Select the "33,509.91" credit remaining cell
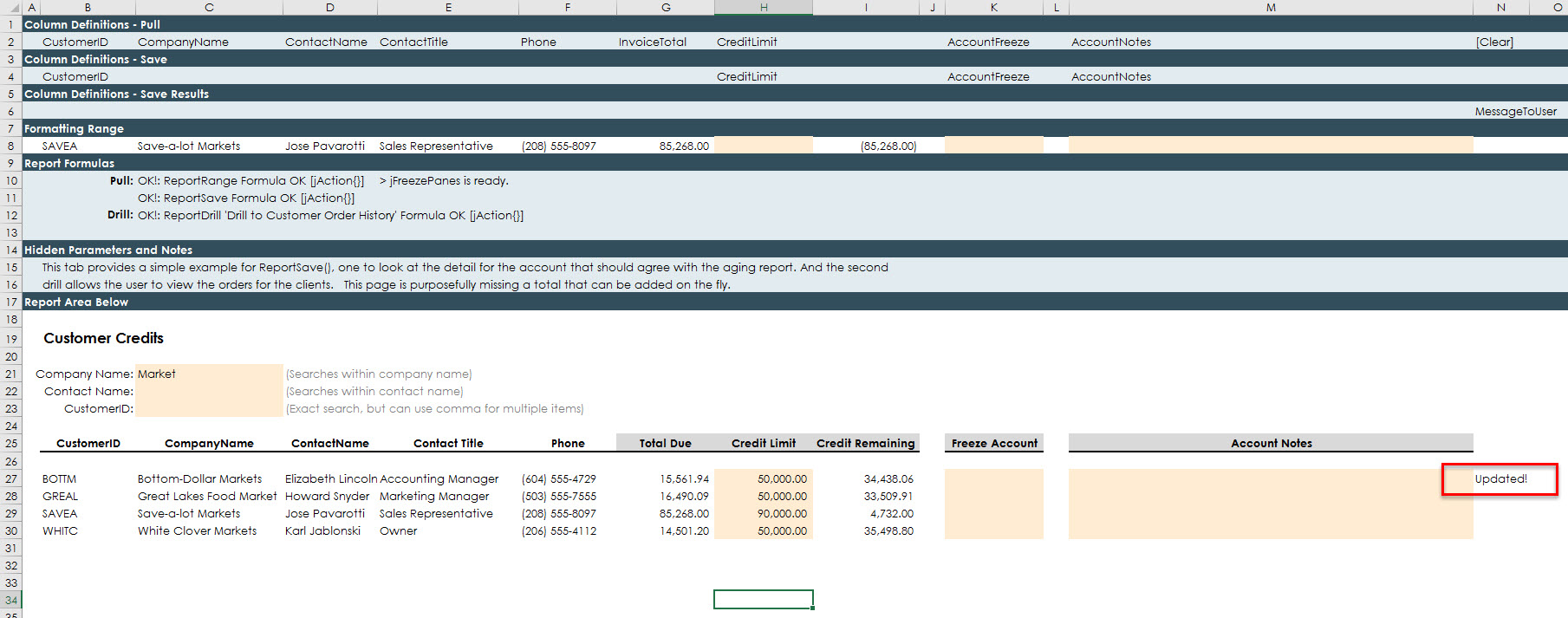Viewport: 1568px width, 618px height. [x=888, y=496]
